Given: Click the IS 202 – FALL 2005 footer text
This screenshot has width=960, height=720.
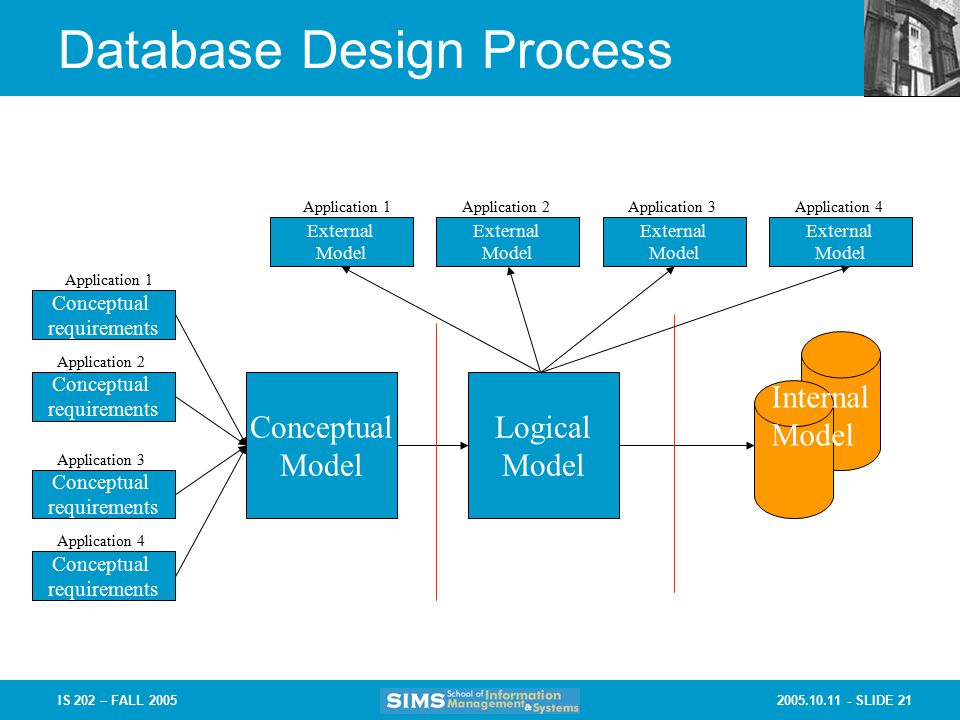Looking at the screenshot, I should [118, 700].
